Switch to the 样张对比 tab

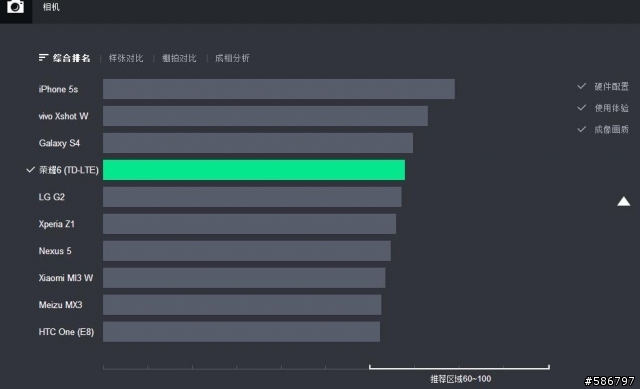(126, 58)
